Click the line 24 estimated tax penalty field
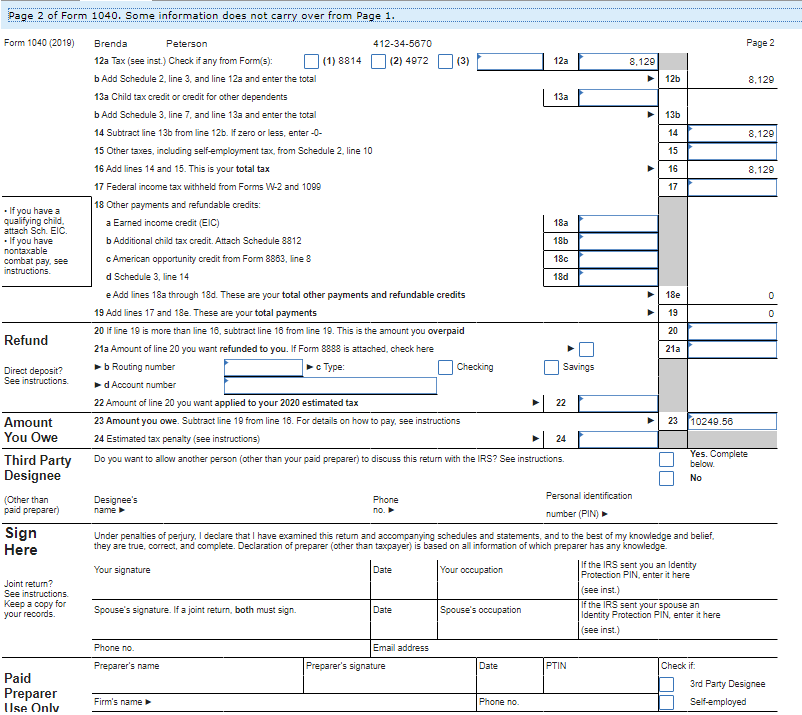Image resolution: width=802 pixels, height=715 pixels. coord(618,439)
